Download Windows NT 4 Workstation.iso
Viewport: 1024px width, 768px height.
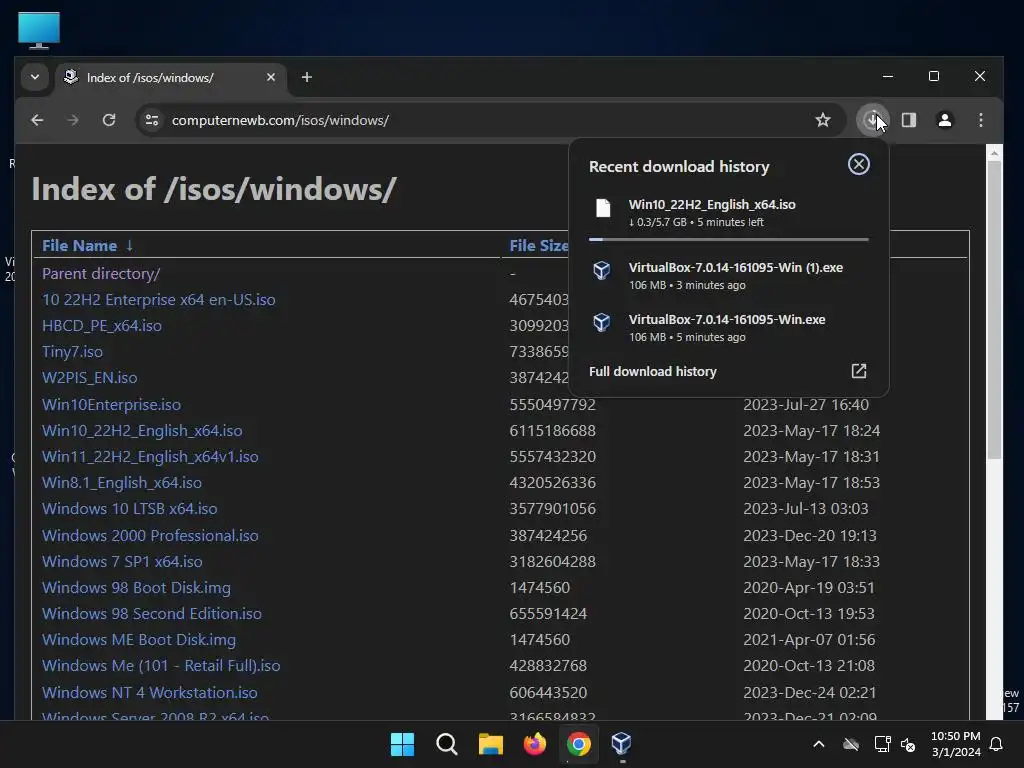tap(150, 692)
